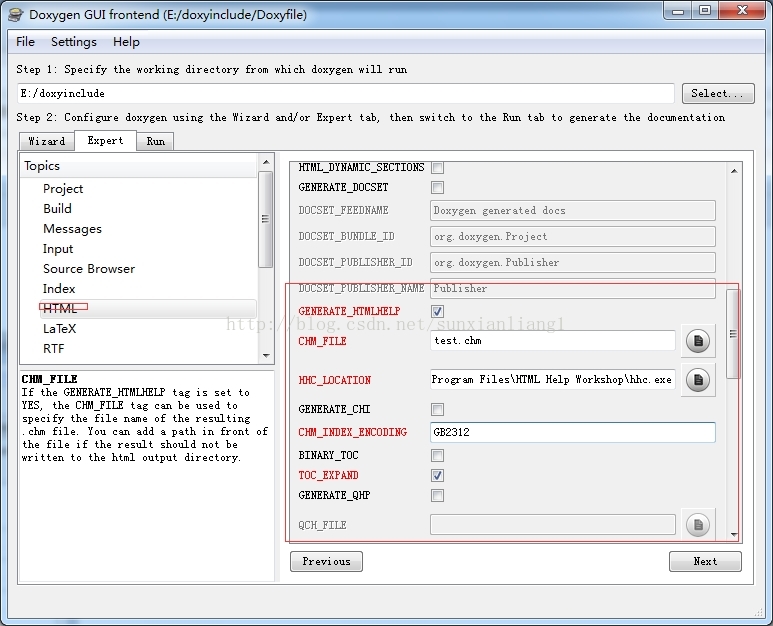Click the Select... working directory button

[718, 93]
